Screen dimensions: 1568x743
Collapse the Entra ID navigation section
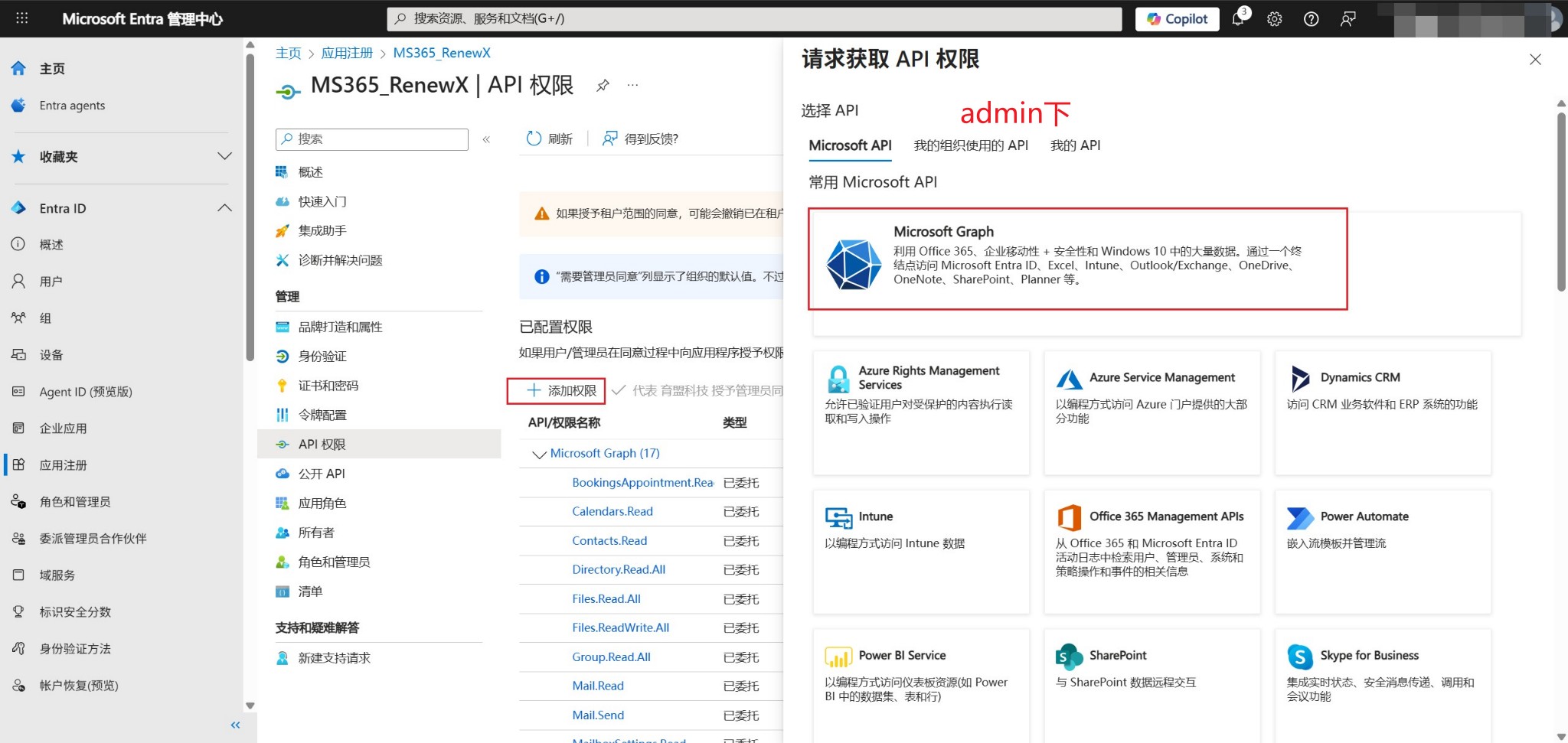click(224, 208)
